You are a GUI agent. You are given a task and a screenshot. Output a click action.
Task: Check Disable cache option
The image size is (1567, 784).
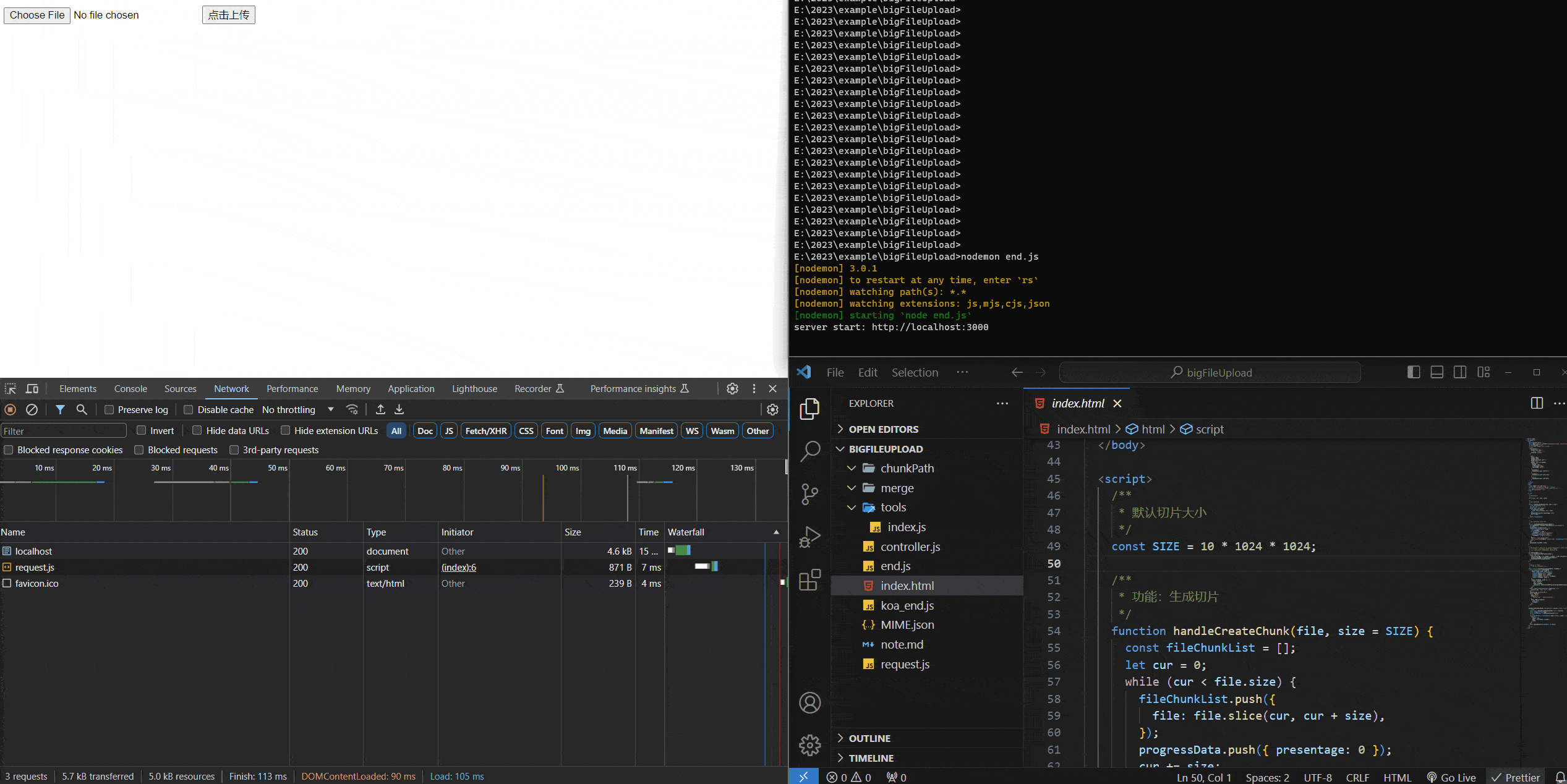pyautogui.click(x=189, y=409)
